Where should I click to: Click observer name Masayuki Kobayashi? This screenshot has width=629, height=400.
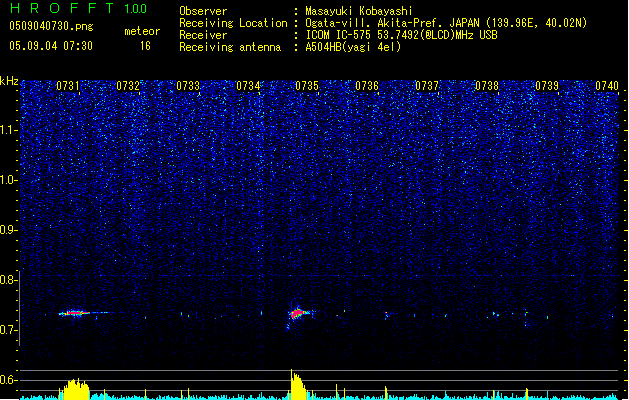tap(359, 11)
